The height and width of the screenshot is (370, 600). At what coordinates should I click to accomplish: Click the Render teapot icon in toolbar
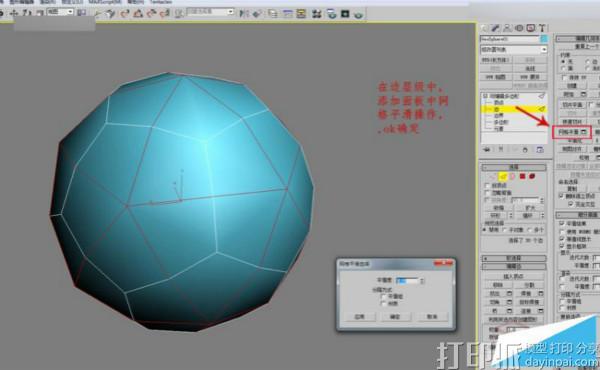[359, 15]
